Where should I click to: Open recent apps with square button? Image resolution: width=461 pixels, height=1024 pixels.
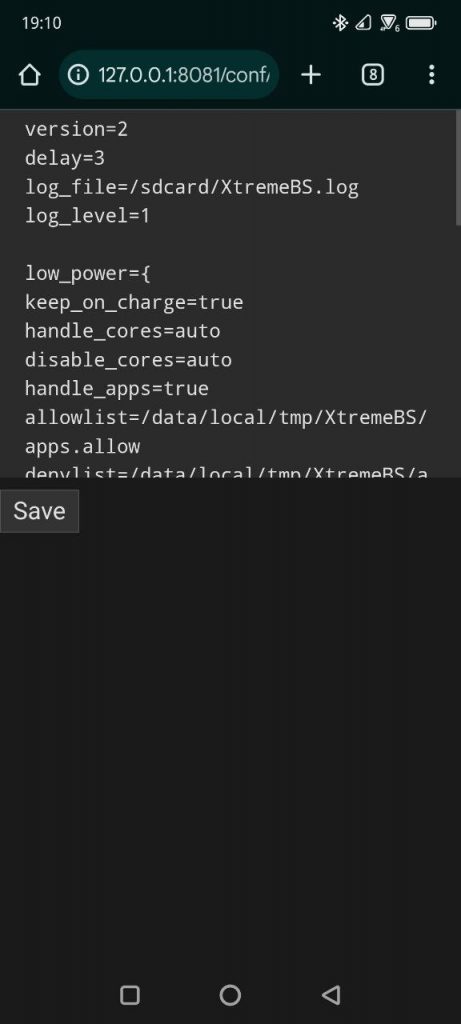130,995
